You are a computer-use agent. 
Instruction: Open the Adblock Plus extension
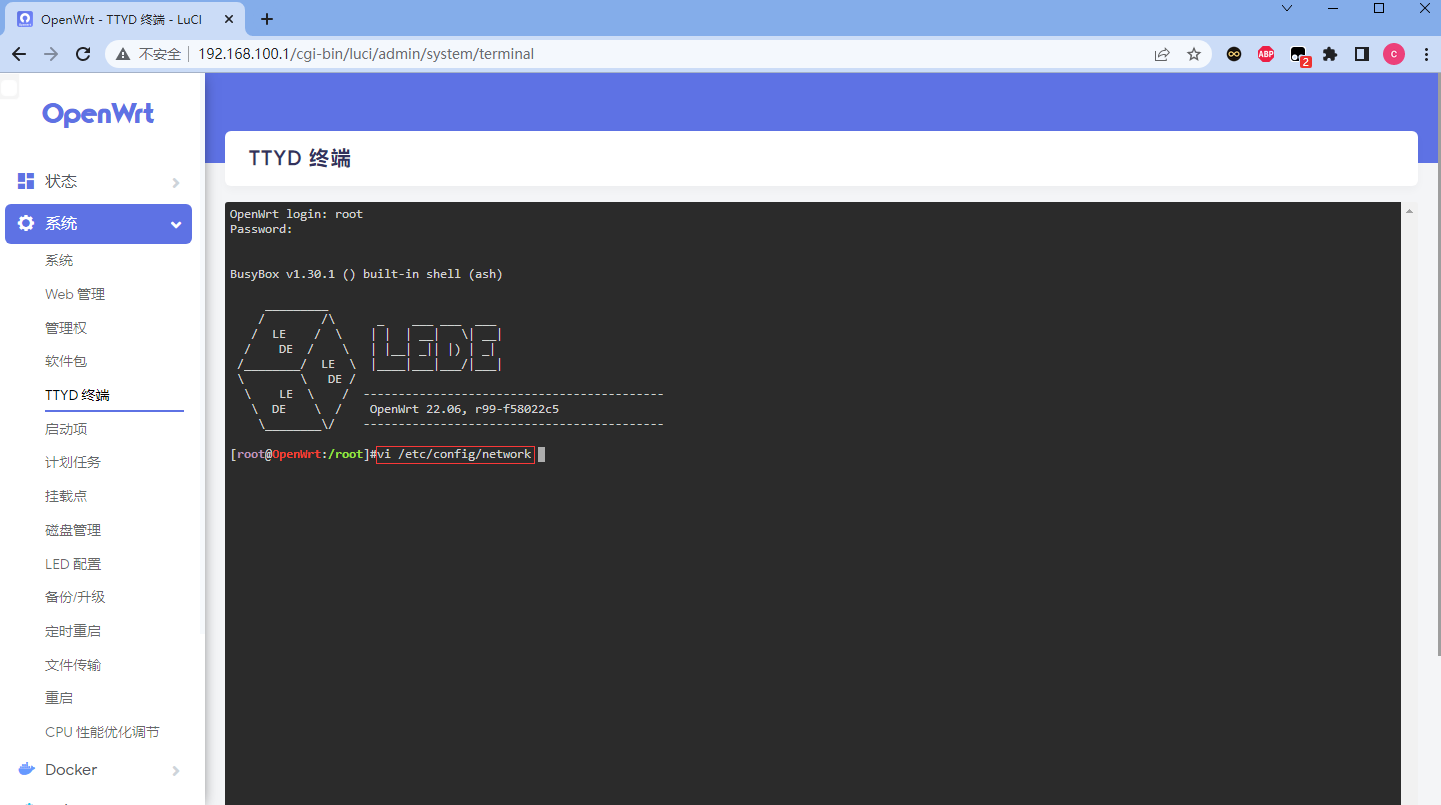(1266, 54)
